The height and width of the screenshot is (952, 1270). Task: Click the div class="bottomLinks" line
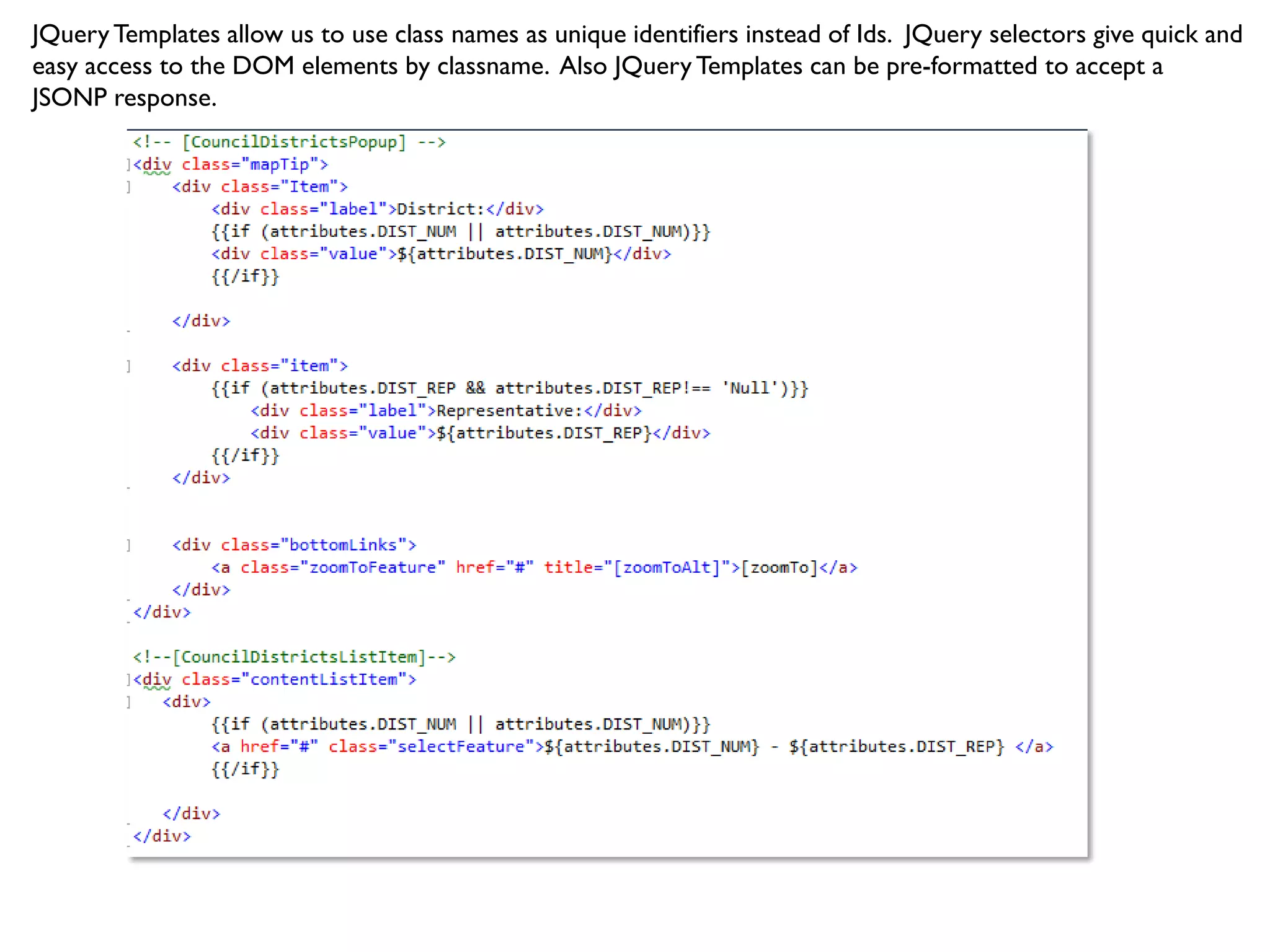point(294,545)
